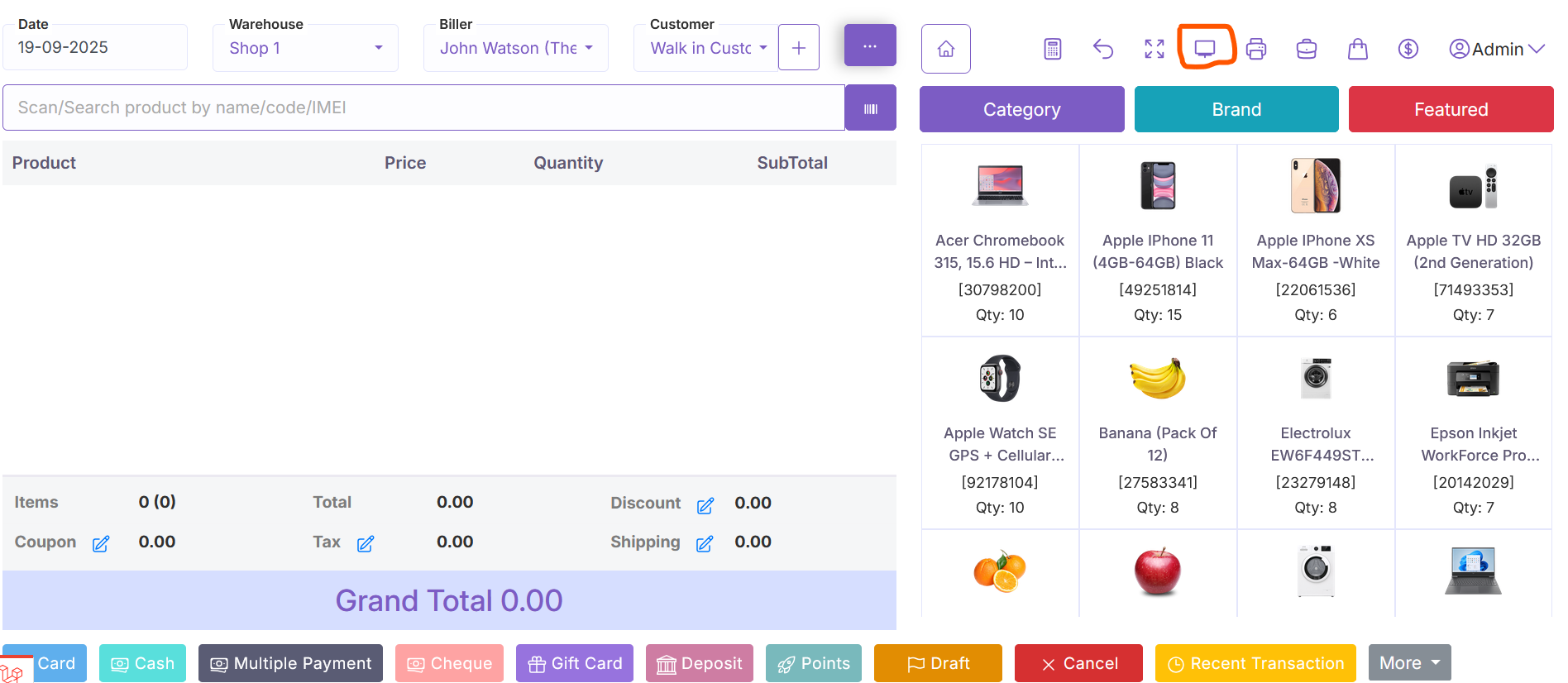Click the printer icon

tap(1255, 49)
